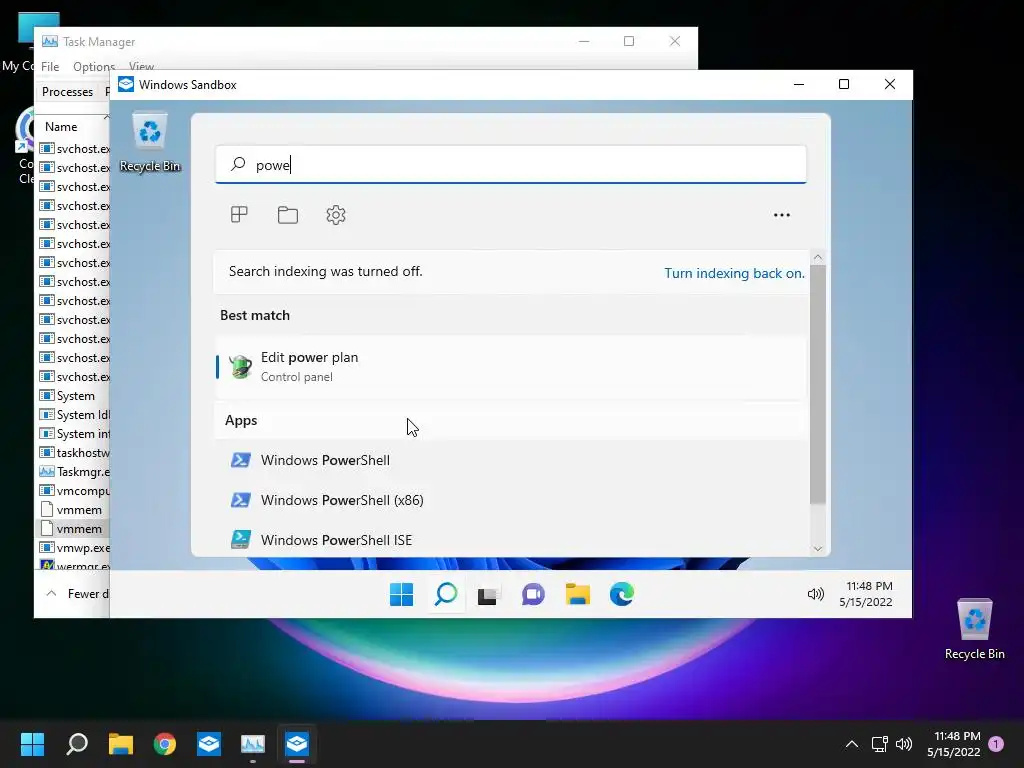Filter search results by Documents folder icon
This screenshot has height=768, width=1024.
tap(287, 215)
